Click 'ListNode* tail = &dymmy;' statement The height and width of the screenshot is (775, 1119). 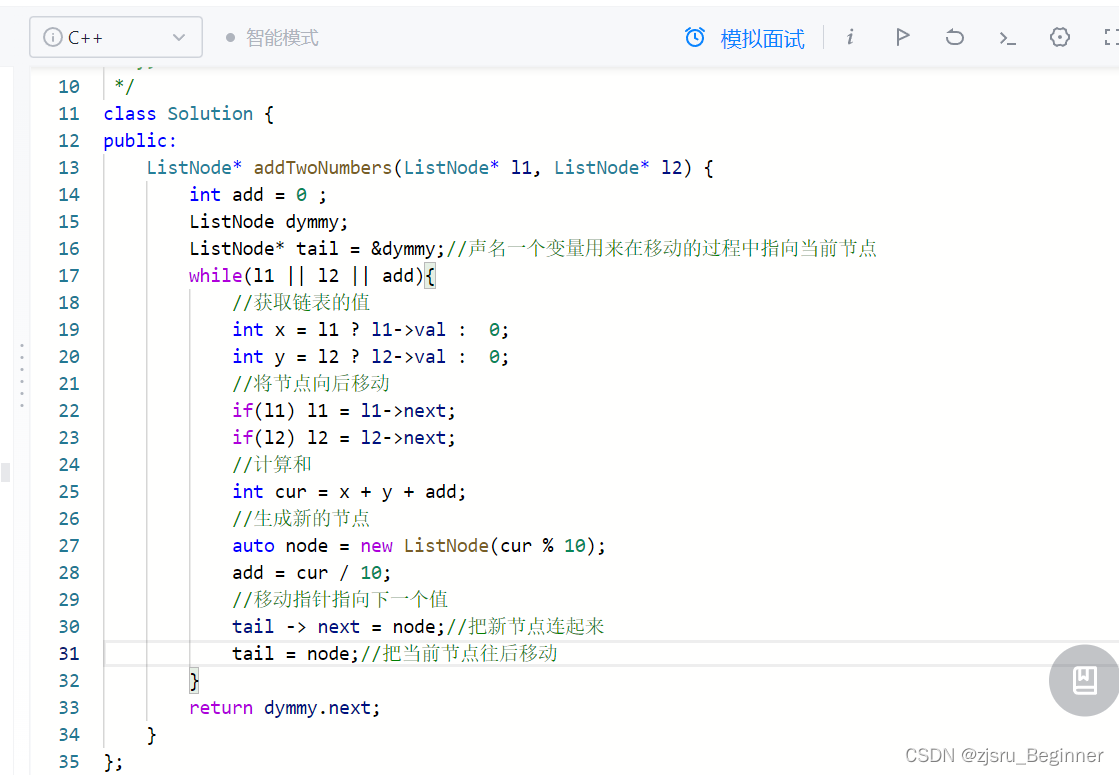pyautogui.click(x=317, y=249)
